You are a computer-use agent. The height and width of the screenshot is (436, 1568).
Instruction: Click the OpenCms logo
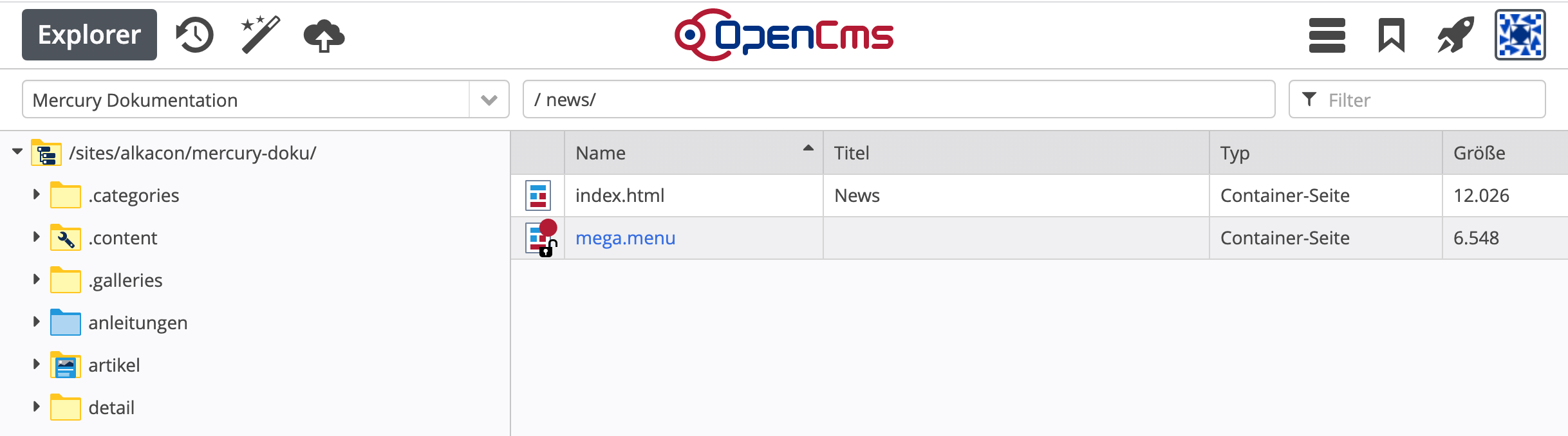click(x=784, y=35)
